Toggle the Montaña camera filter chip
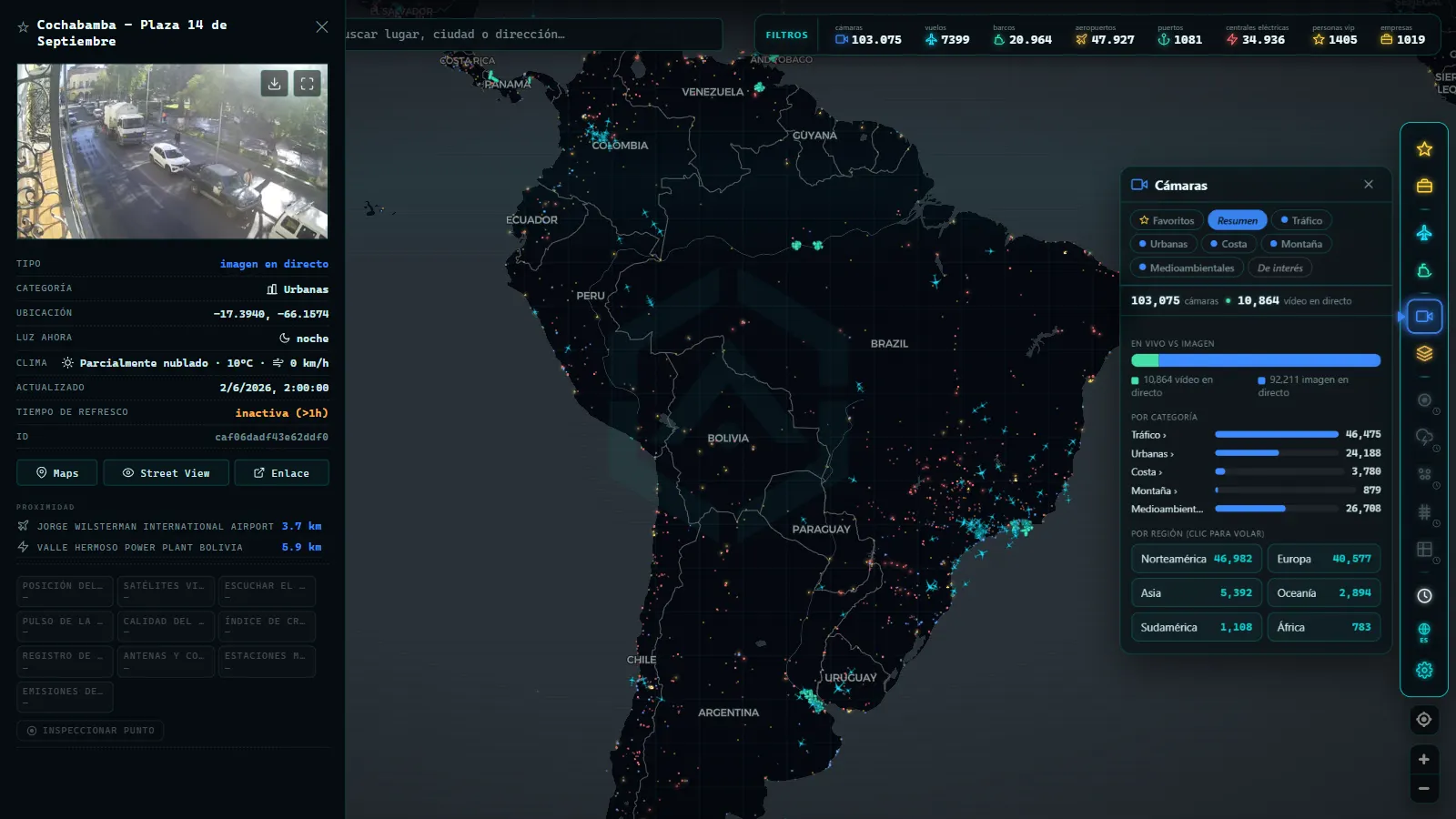Viewport: 1456px width, 819px height. point(1296,244)
